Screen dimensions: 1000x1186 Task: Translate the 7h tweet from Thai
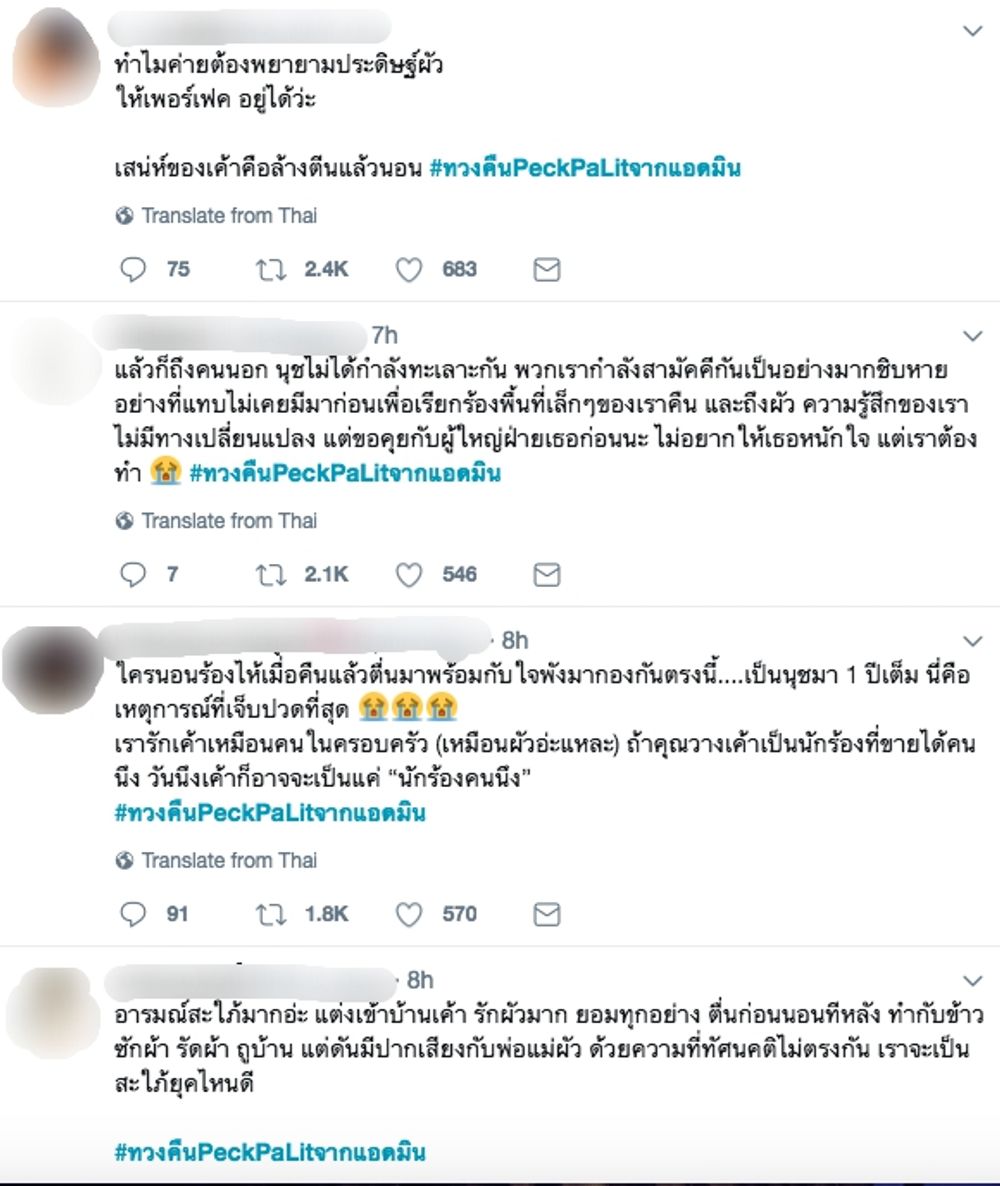(216, 521)
